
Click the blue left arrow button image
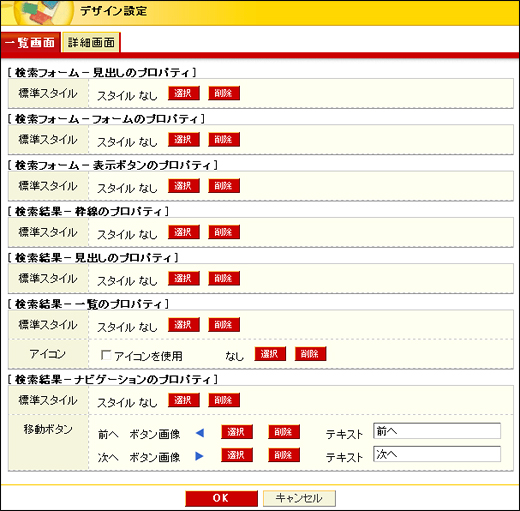[200, 433]
